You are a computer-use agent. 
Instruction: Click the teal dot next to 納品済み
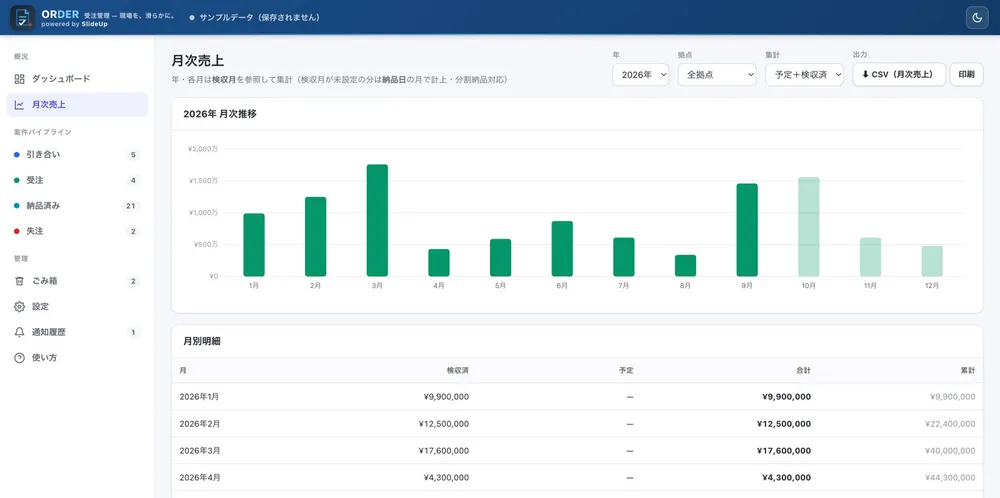coord(17,206)
